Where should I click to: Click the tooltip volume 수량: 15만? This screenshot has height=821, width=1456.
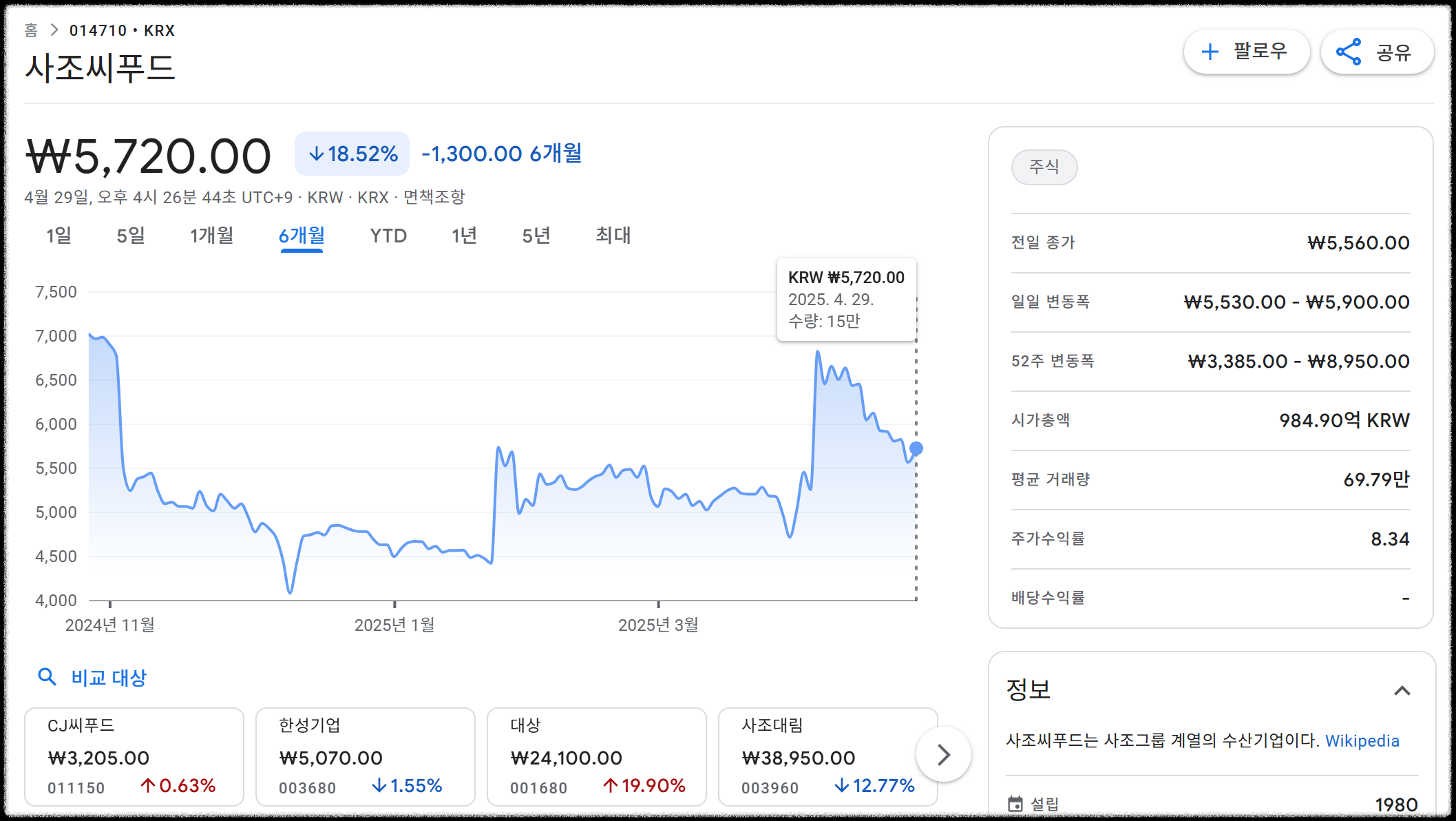[824, 321]
